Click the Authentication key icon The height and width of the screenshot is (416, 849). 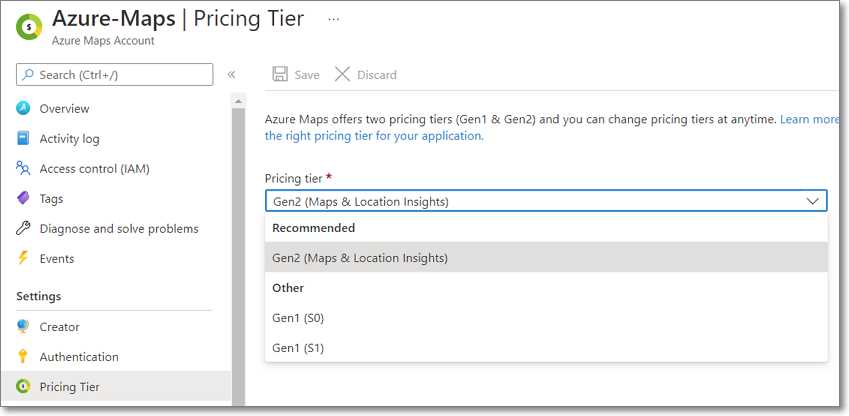(x=23, y=356)
